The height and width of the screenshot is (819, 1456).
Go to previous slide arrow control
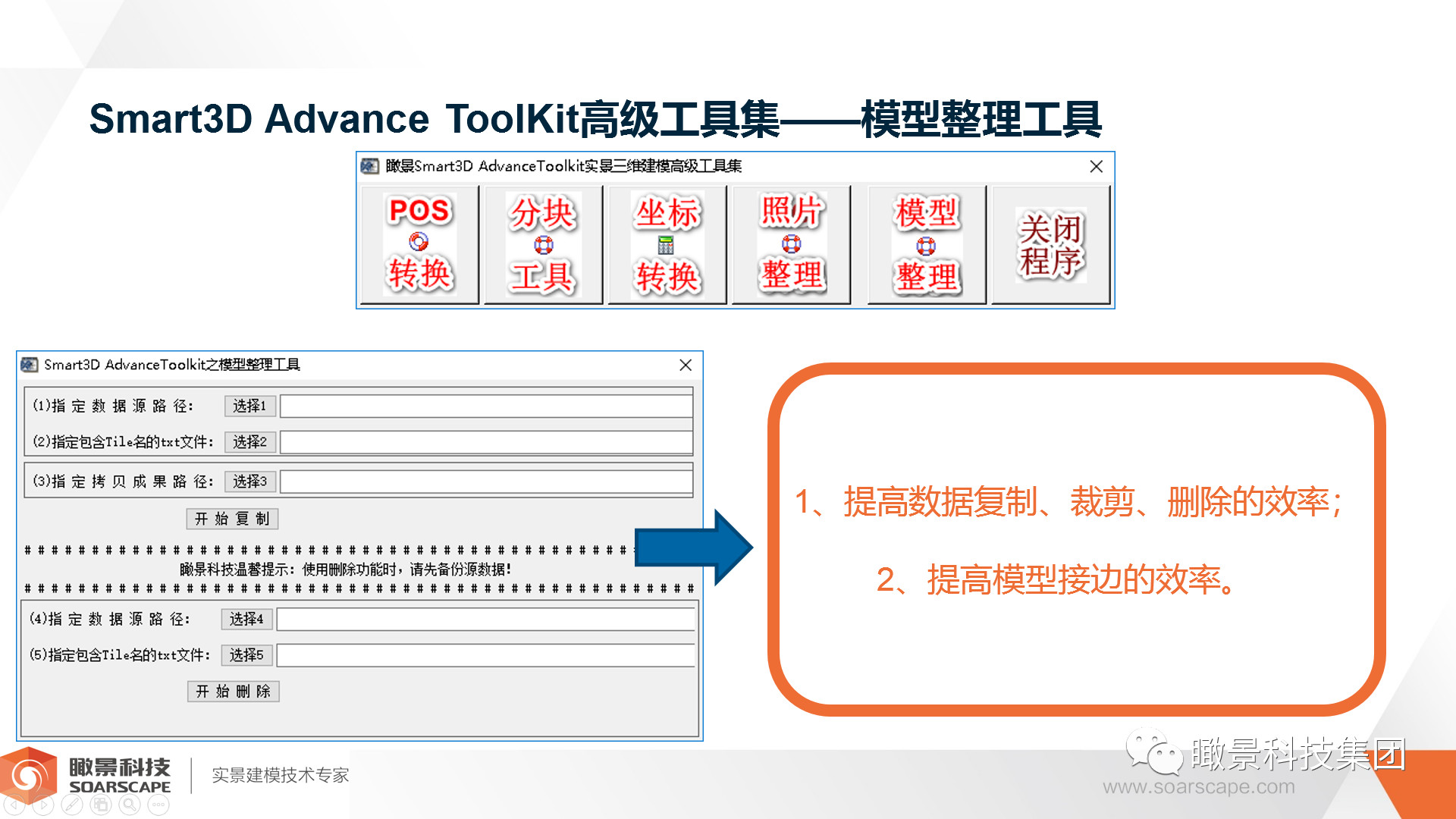coord(14,804)
